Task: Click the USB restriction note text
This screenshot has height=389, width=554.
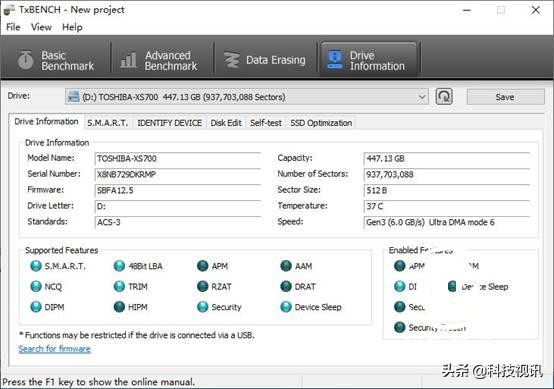Action: [x=136, y=335]
